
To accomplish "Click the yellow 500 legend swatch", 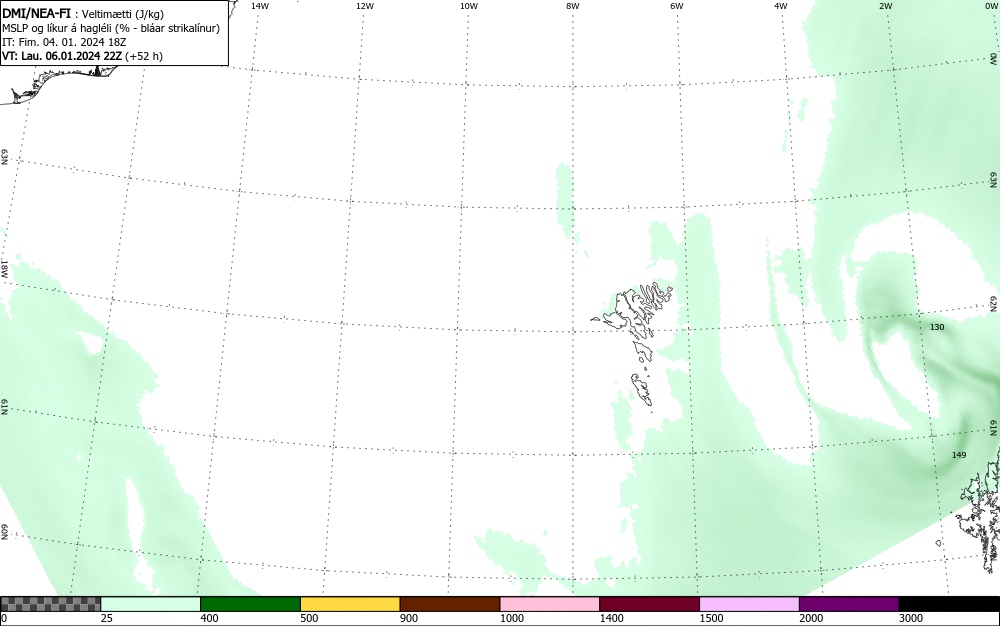I will pos(350,604).
